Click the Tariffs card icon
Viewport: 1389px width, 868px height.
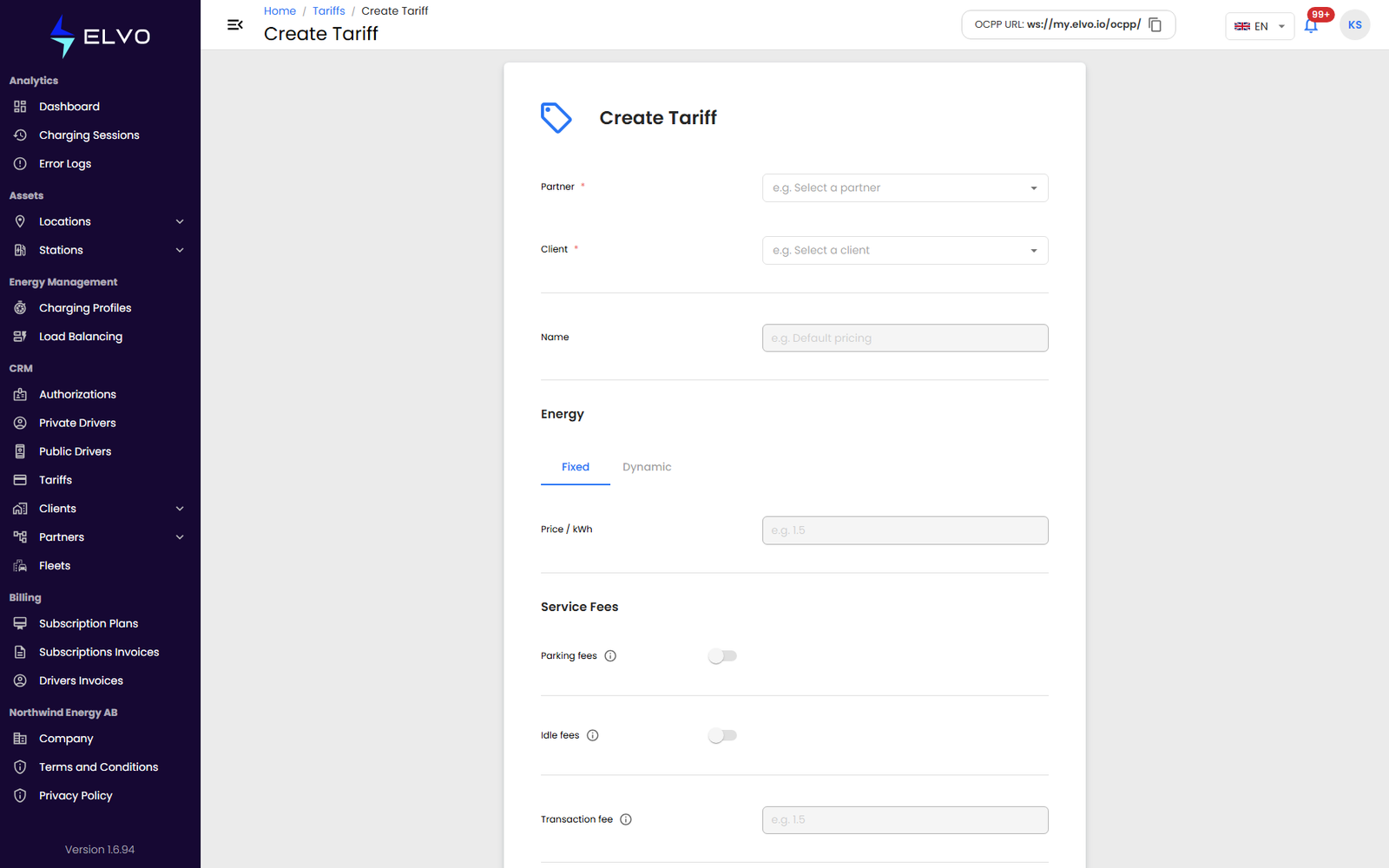coord(20,480)
